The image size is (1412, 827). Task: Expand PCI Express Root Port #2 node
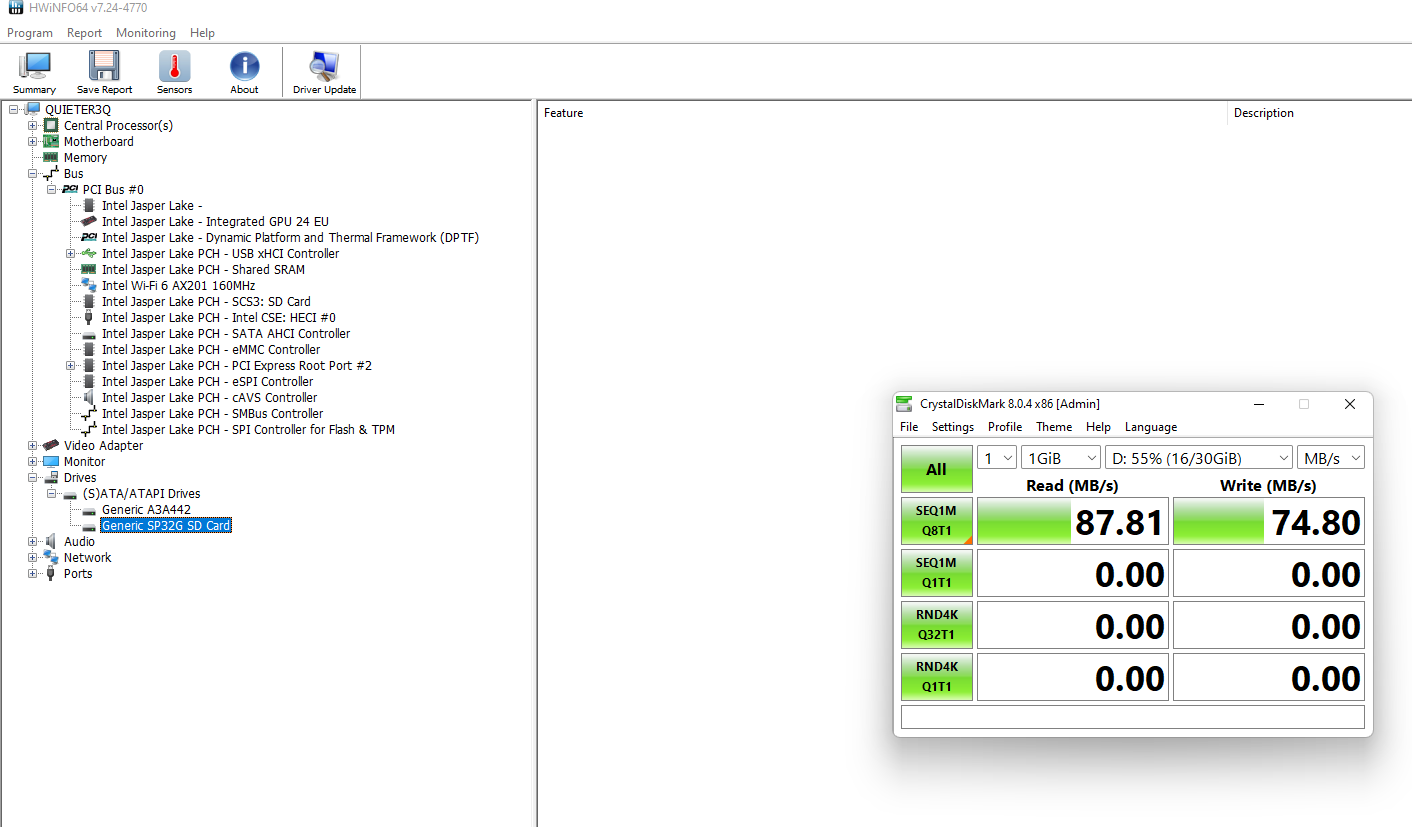71,365
